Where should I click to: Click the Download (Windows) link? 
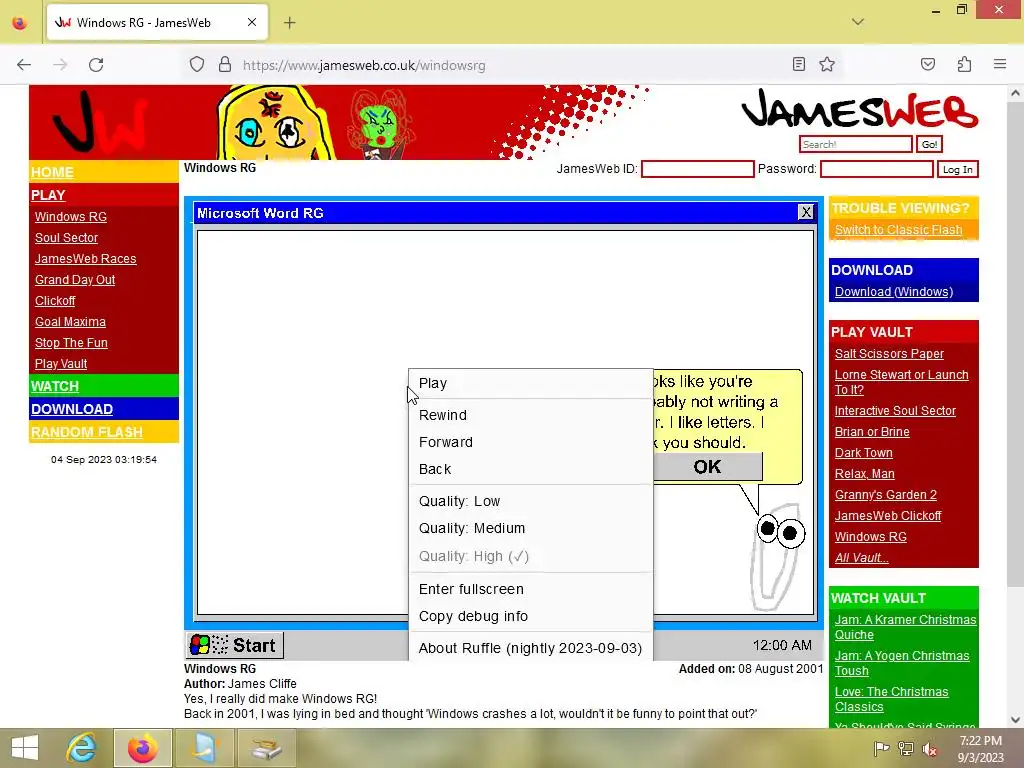coord(894,292)
